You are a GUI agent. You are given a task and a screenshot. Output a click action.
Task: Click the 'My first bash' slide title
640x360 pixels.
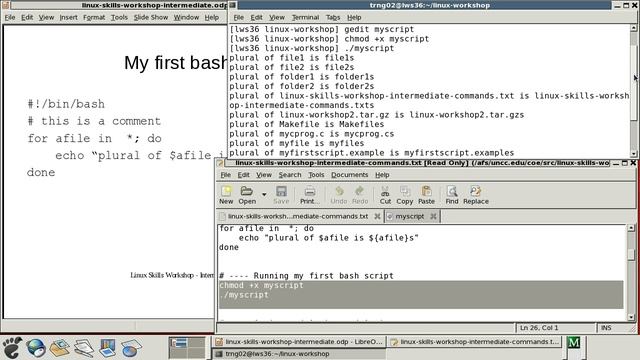pos(175,63)
